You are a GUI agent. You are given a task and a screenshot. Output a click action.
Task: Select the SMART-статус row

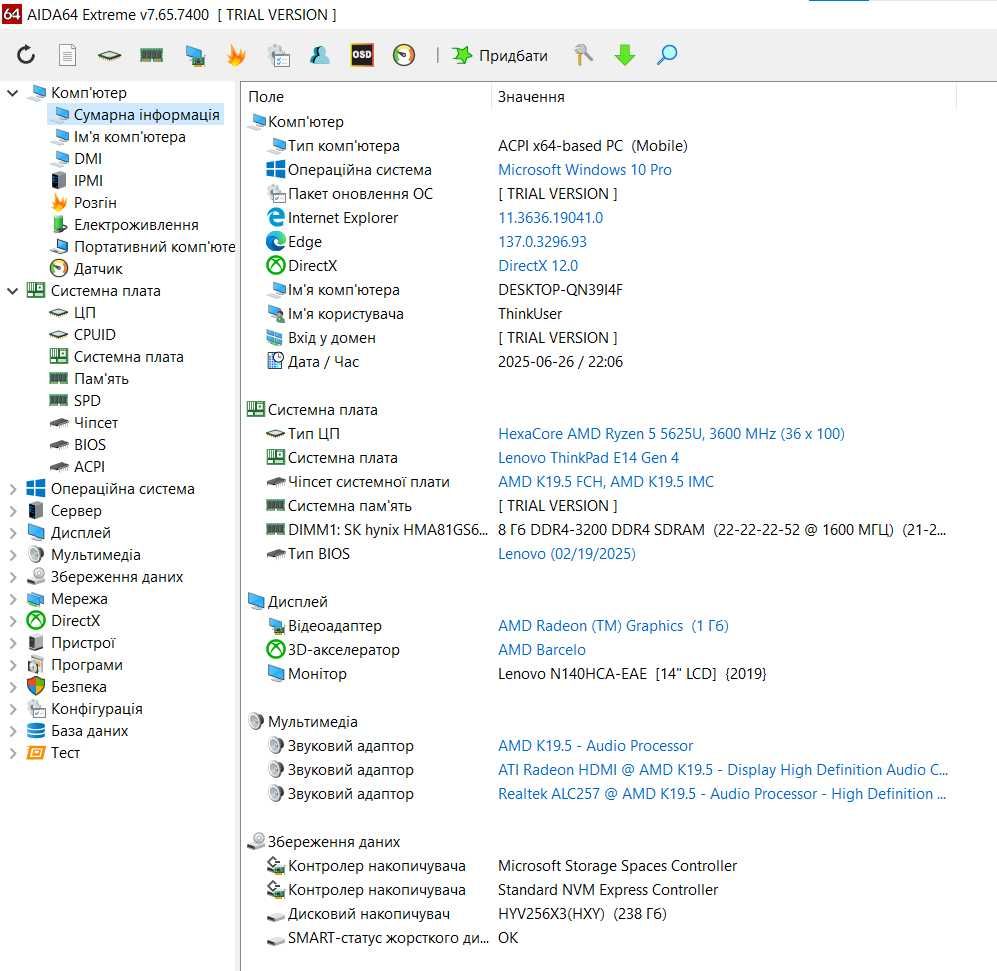[x=598, y=938]
